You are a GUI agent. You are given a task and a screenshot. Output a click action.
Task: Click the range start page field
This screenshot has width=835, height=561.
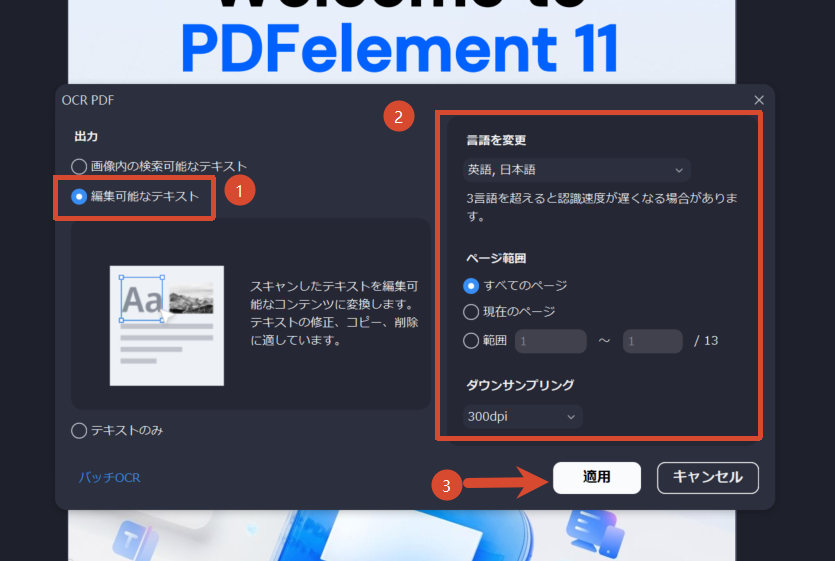coord(551,341)
